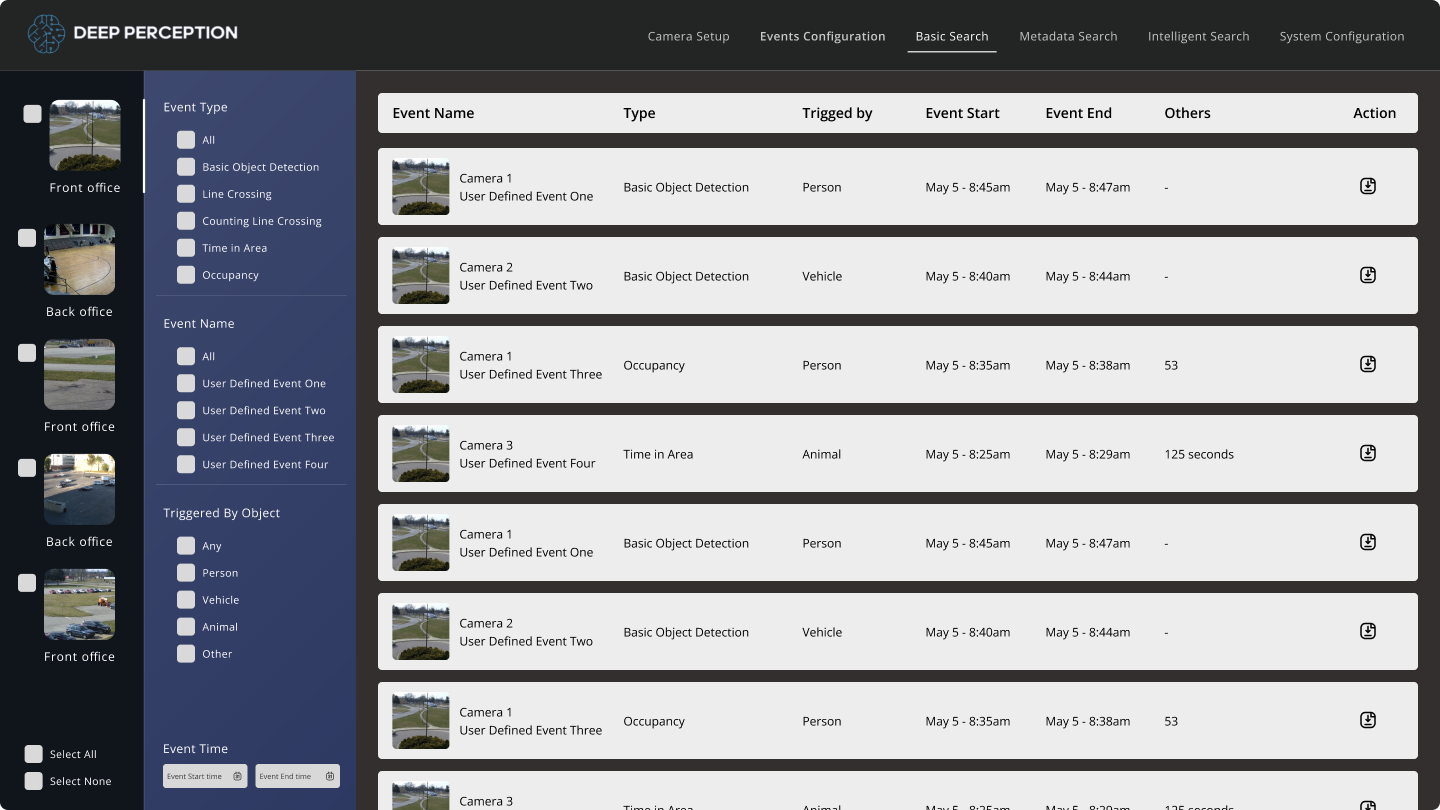Download the Time in Area event from Camera 3

point(1368,452)
